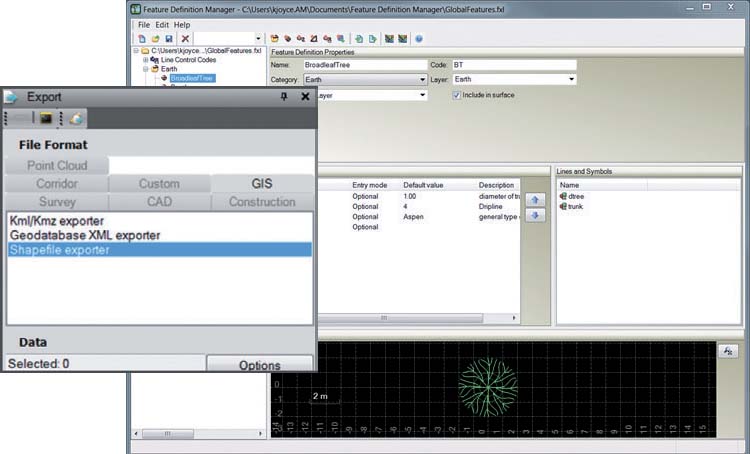Click left arrow of tree panel scrollbar

(136, 433)
